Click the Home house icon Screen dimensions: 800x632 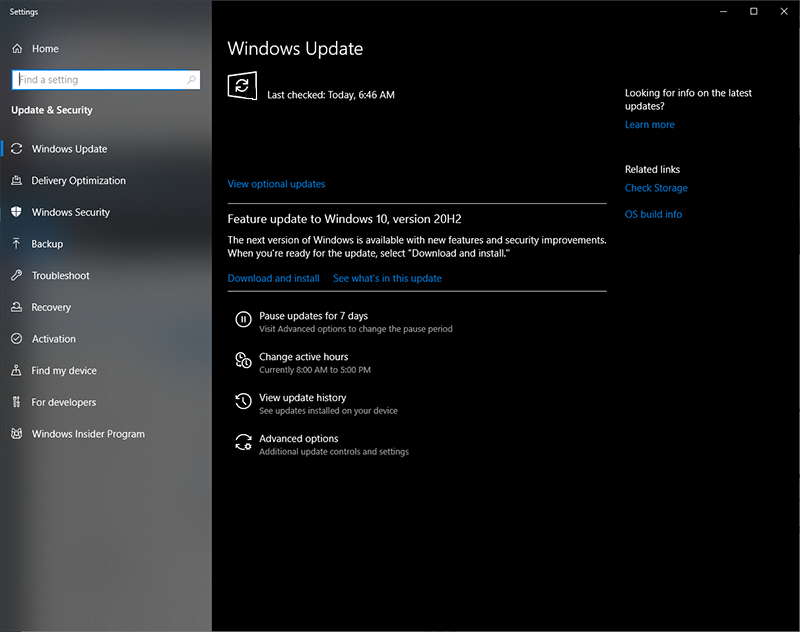tap(17, 48)
